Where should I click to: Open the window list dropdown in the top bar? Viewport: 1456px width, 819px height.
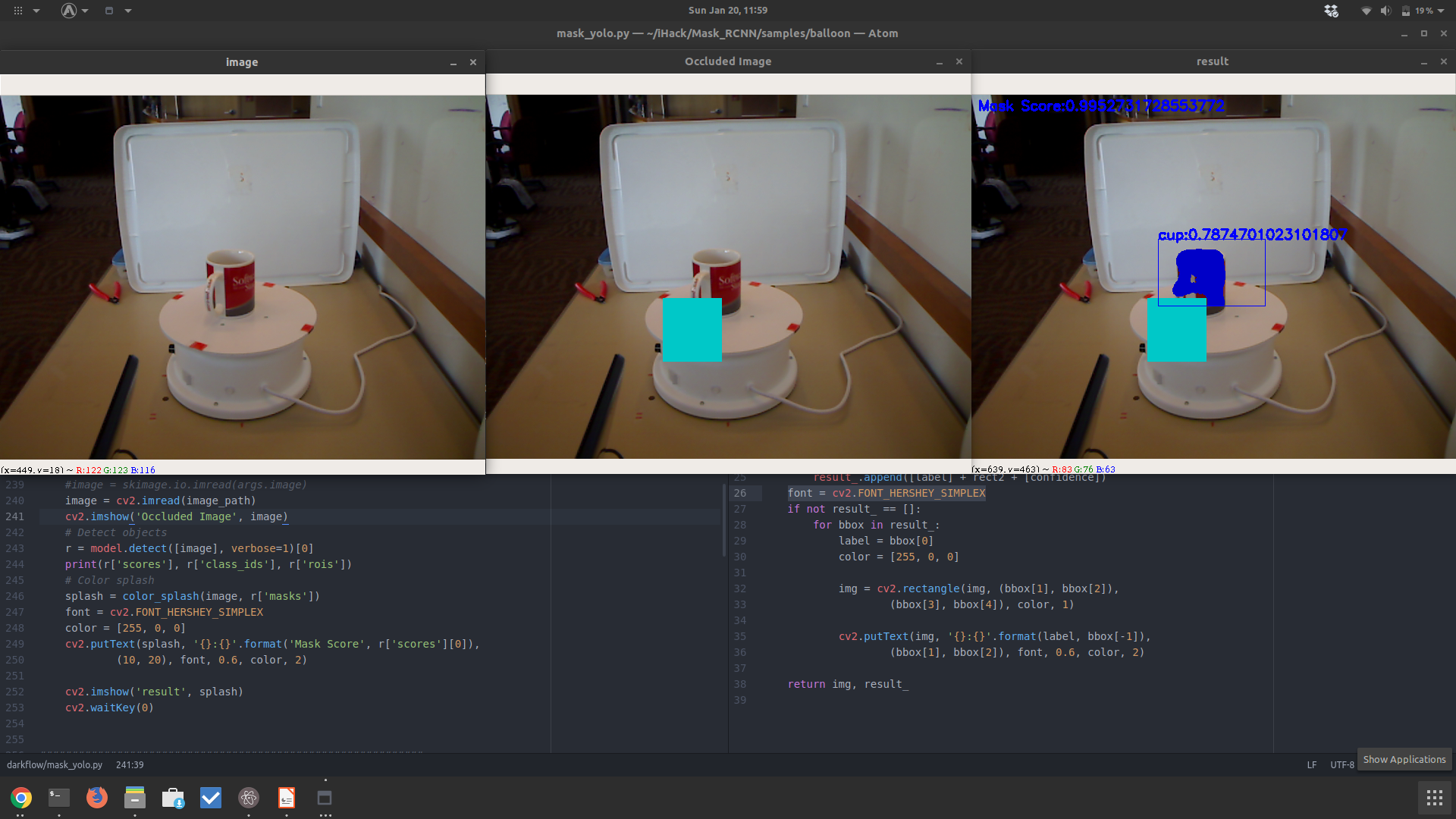point(127,11)
